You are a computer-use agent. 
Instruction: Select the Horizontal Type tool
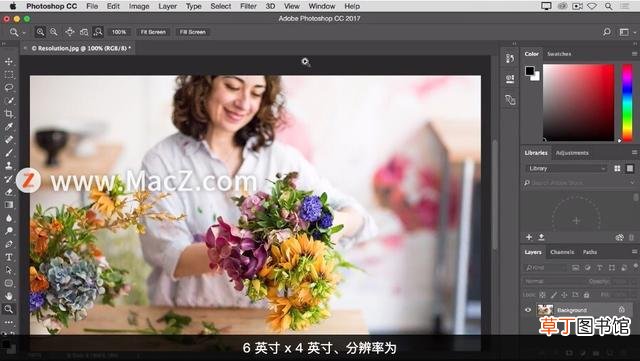[x=9, y=257]
